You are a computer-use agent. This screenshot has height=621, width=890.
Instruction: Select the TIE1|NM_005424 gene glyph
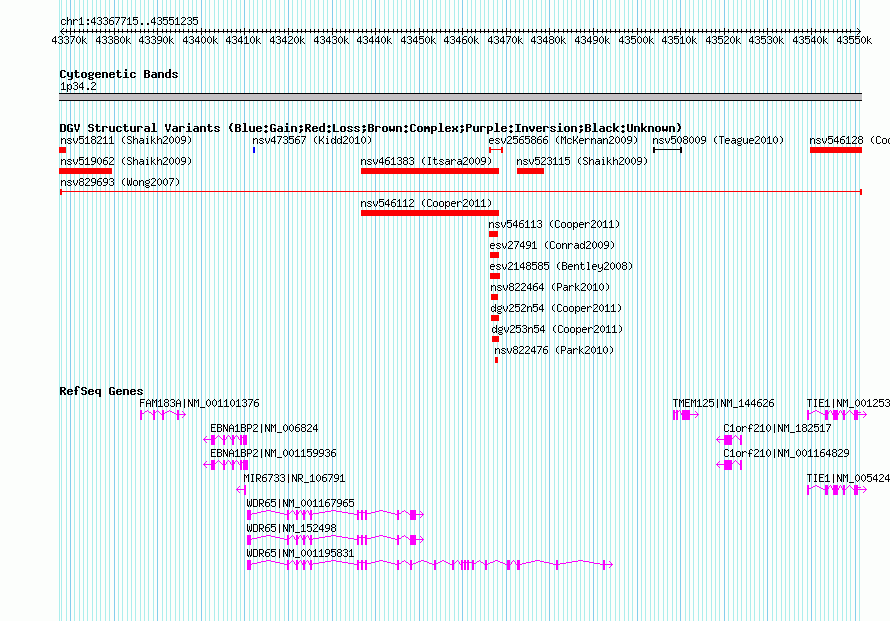click(x=837, y=490)
